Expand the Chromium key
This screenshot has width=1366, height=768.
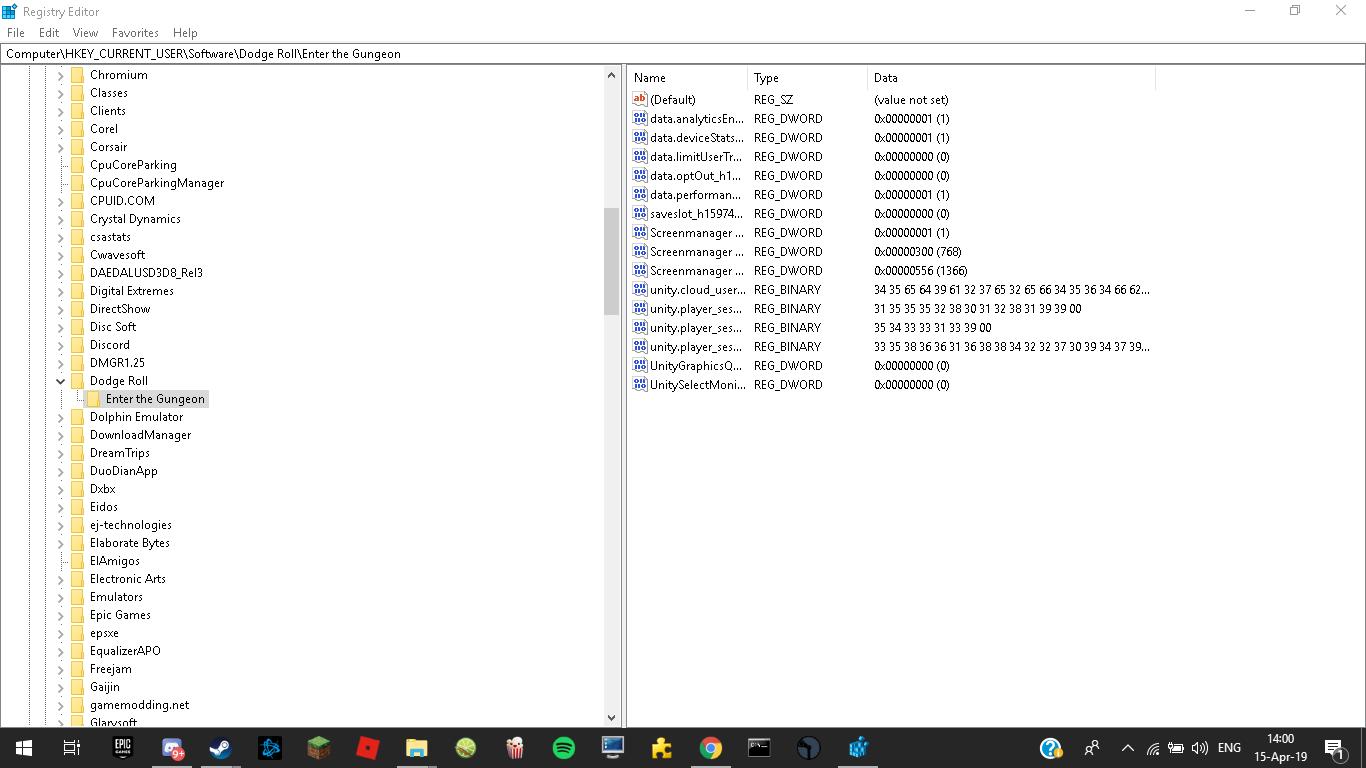[x=61, y=75]
